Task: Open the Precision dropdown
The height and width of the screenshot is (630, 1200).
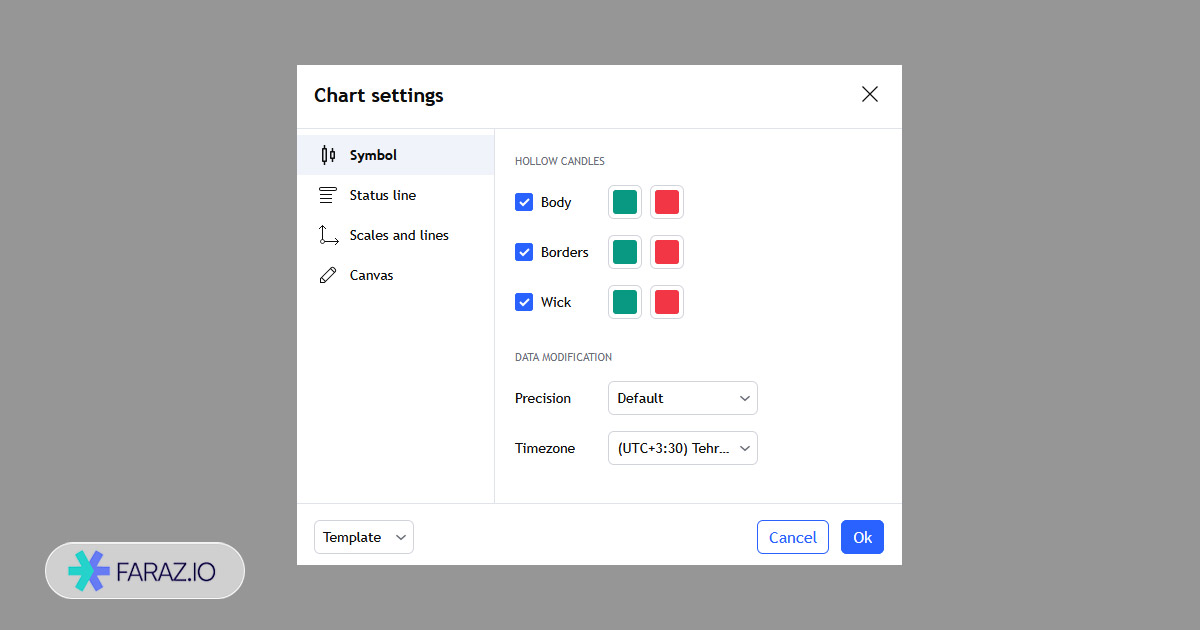Action: [683, 398]
